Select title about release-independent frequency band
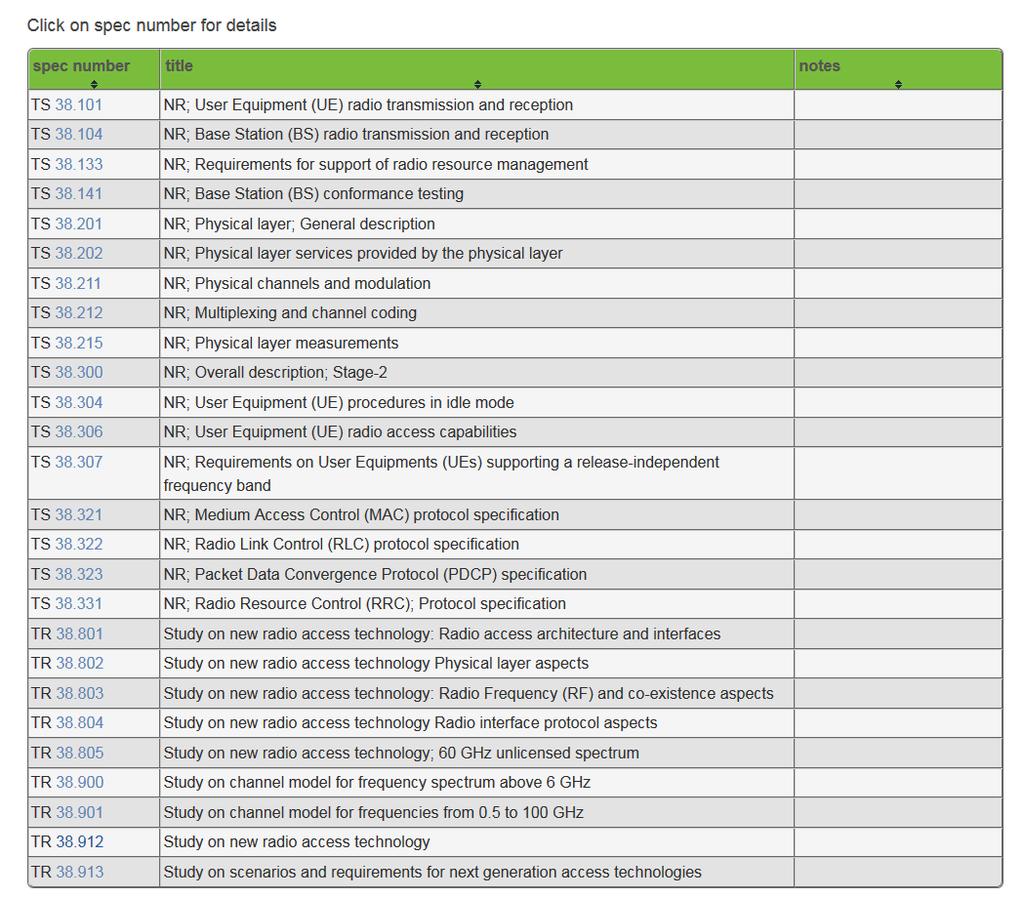The height and width of the screenshot is (898, 1024). pos(441,473)
